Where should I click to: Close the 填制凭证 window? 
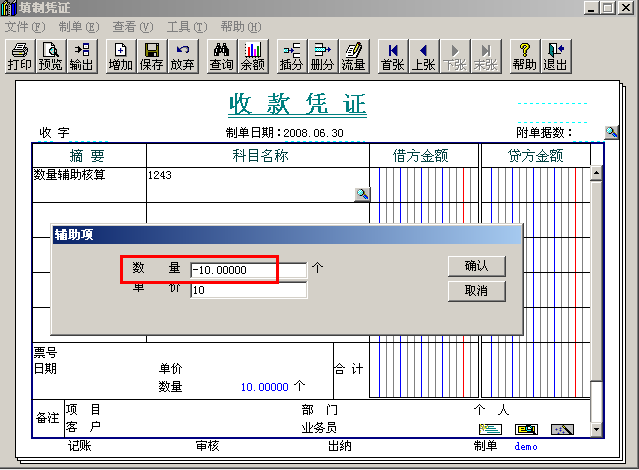626,7
